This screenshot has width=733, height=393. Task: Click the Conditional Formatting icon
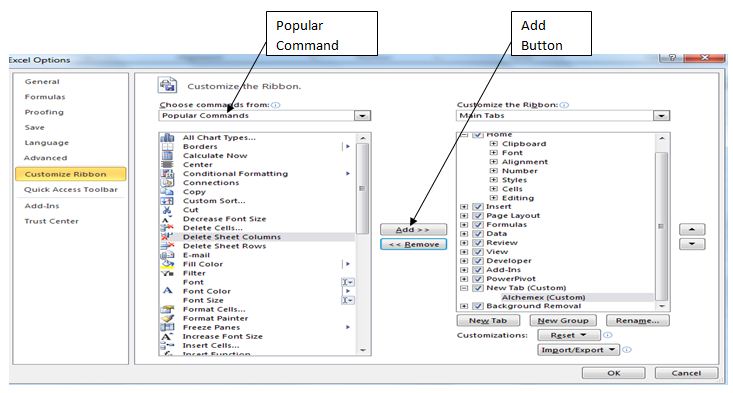coord(167,173)
